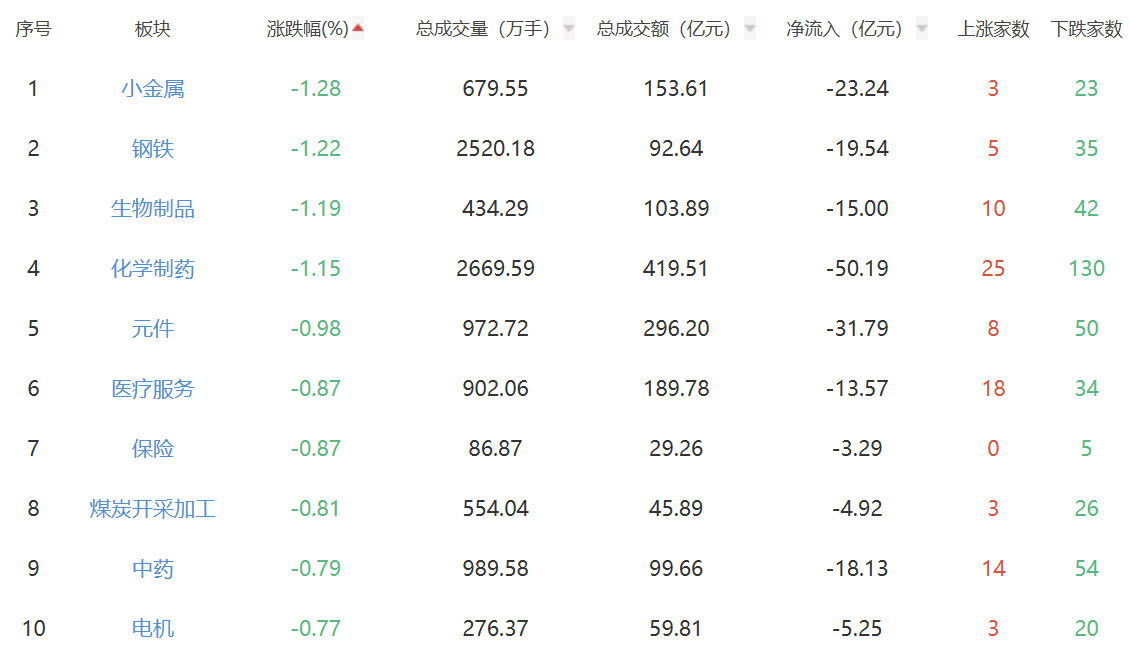
Task: Open the 化学制药 sector link
Action: click(153, 269)
